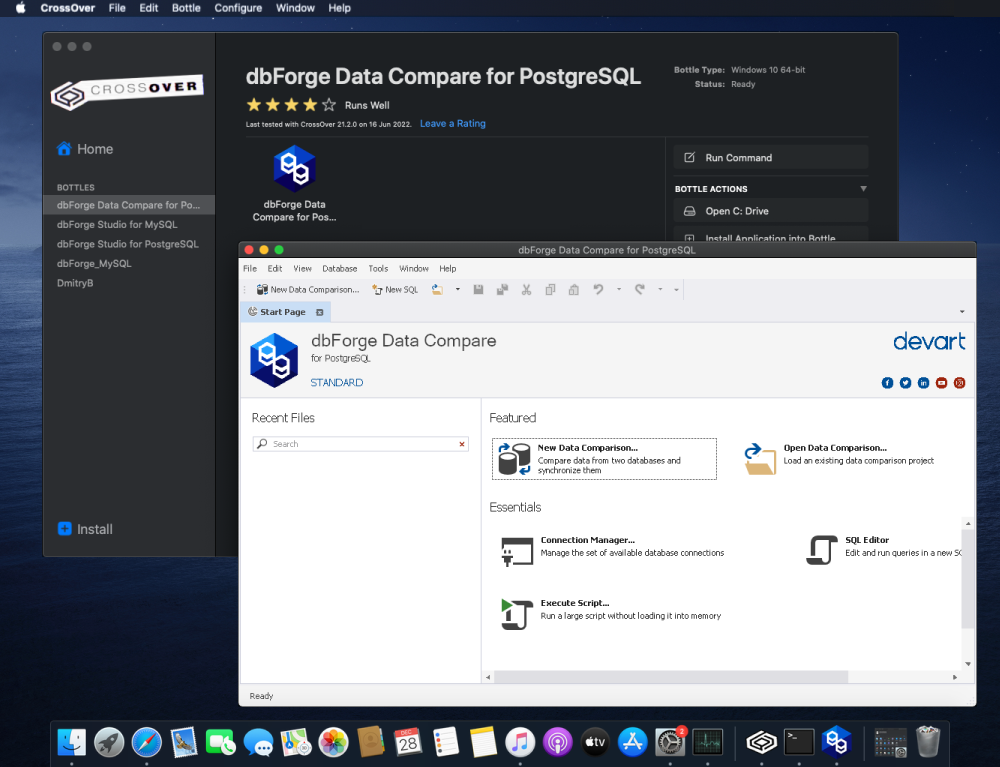Start a New Data Comparison from Featured
The width and height of the screenshot is (1000, 767).
click(605, 458)
